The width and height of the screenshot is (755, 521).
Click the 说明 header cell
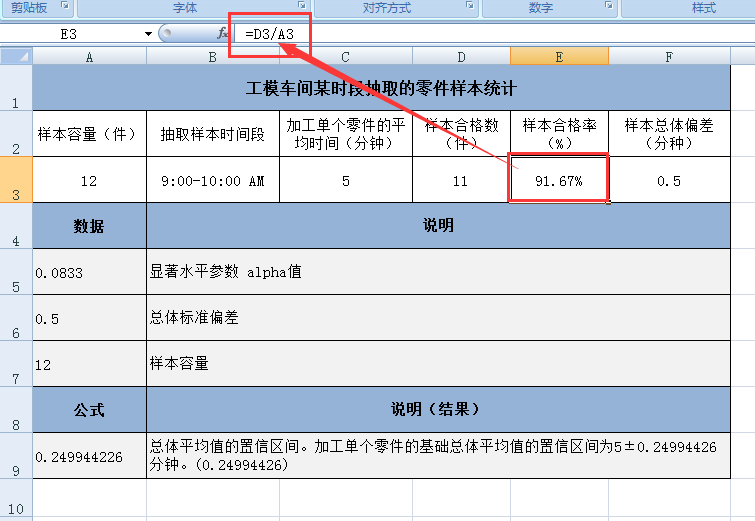pyautogui.click(x=438, y=225)
